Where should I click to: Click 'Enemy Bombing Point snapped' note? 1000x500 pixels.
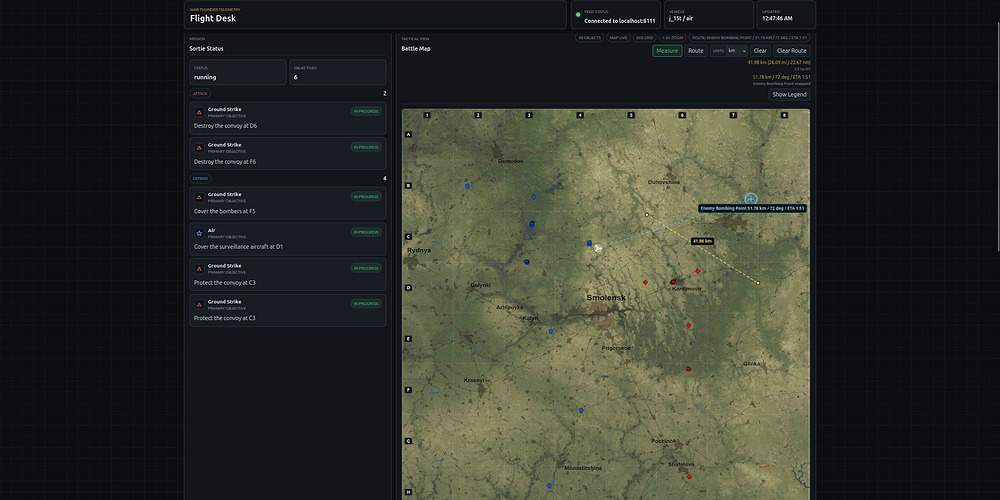[781, 84]
